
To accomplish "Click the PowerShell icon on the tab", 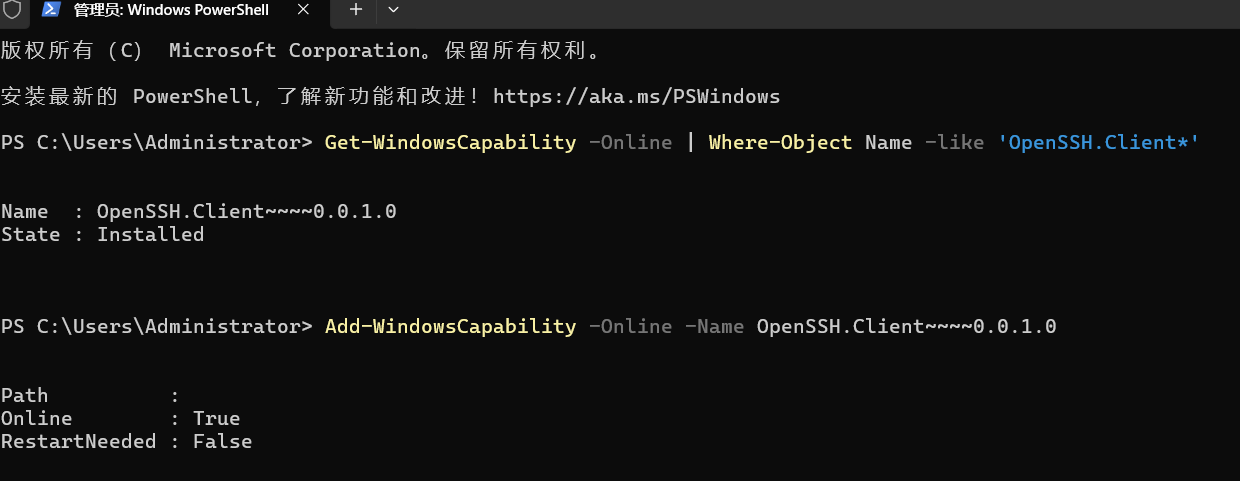I will [x=51, y=9].
